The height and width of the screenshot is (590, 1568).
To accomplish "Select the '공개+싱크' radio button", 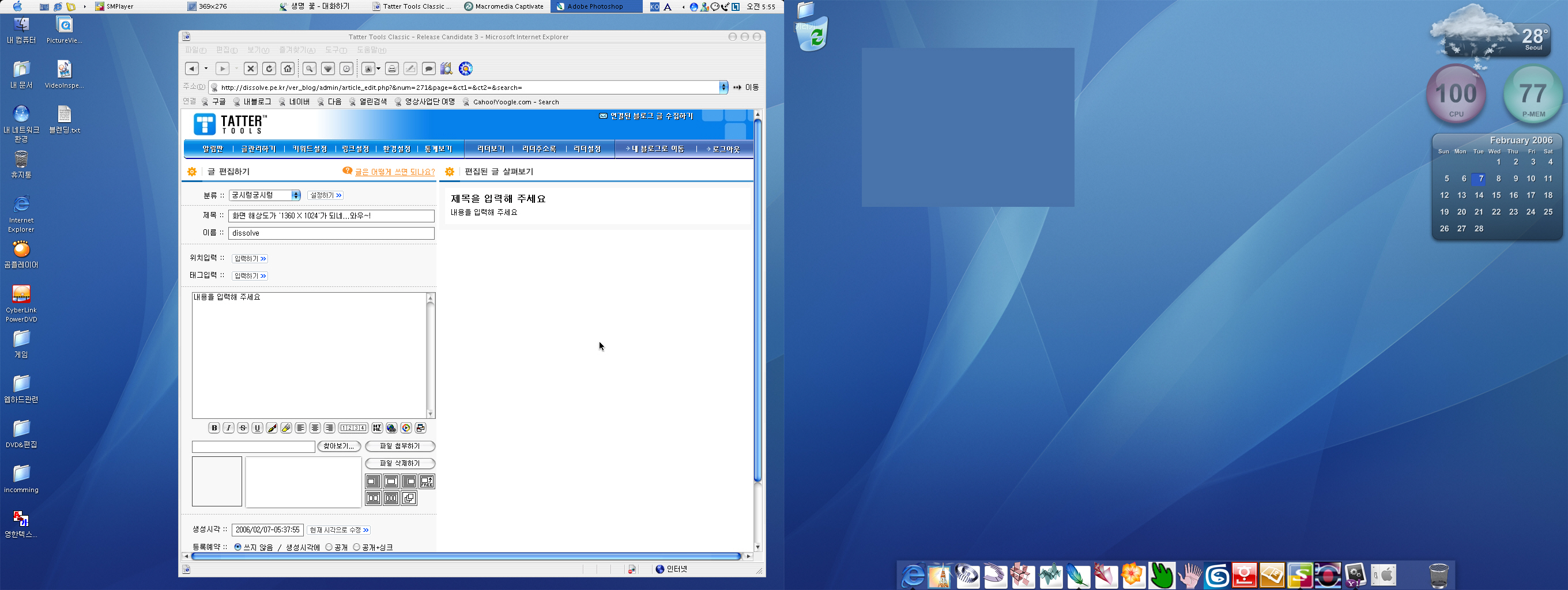I will click(x=357, y=547).
